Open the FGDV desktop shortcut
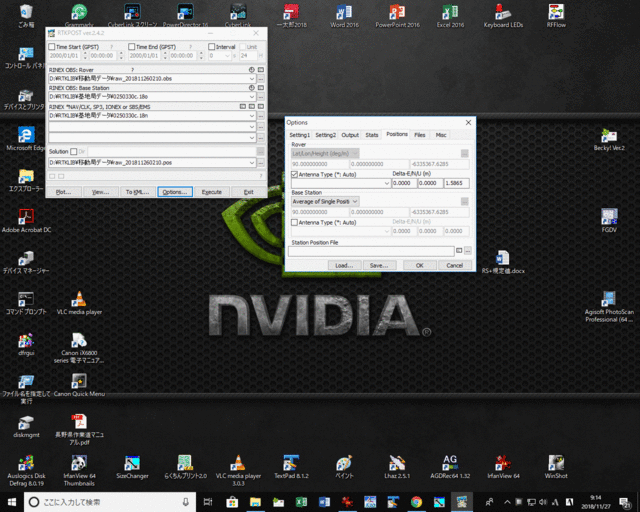This screenshot has height=512, width=640. pyautogui.click(x=609, y=220)
